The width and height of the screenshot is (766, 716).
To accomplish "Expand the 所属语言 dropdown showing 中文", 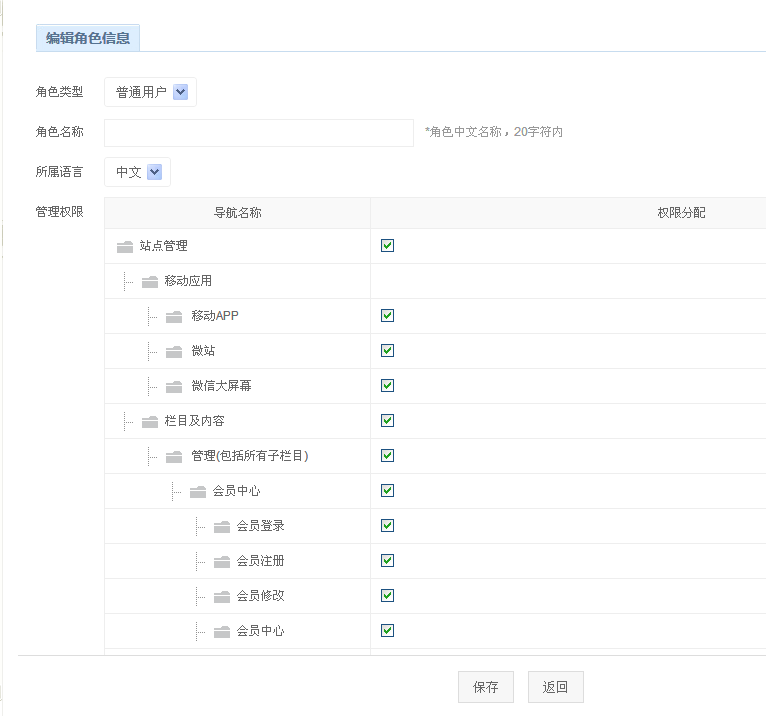I will click(137, 172).
